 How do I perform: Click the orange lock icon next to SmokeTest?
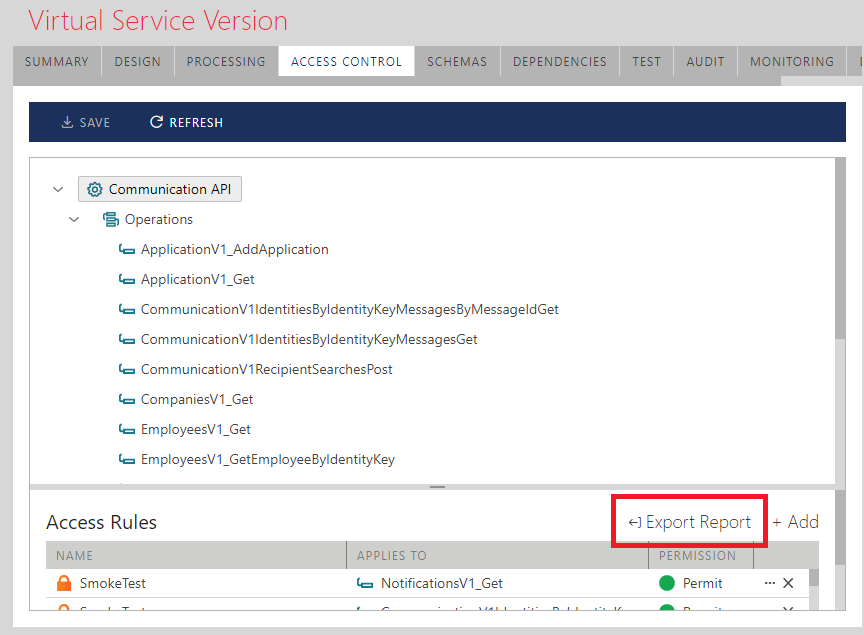click(64, 583)
